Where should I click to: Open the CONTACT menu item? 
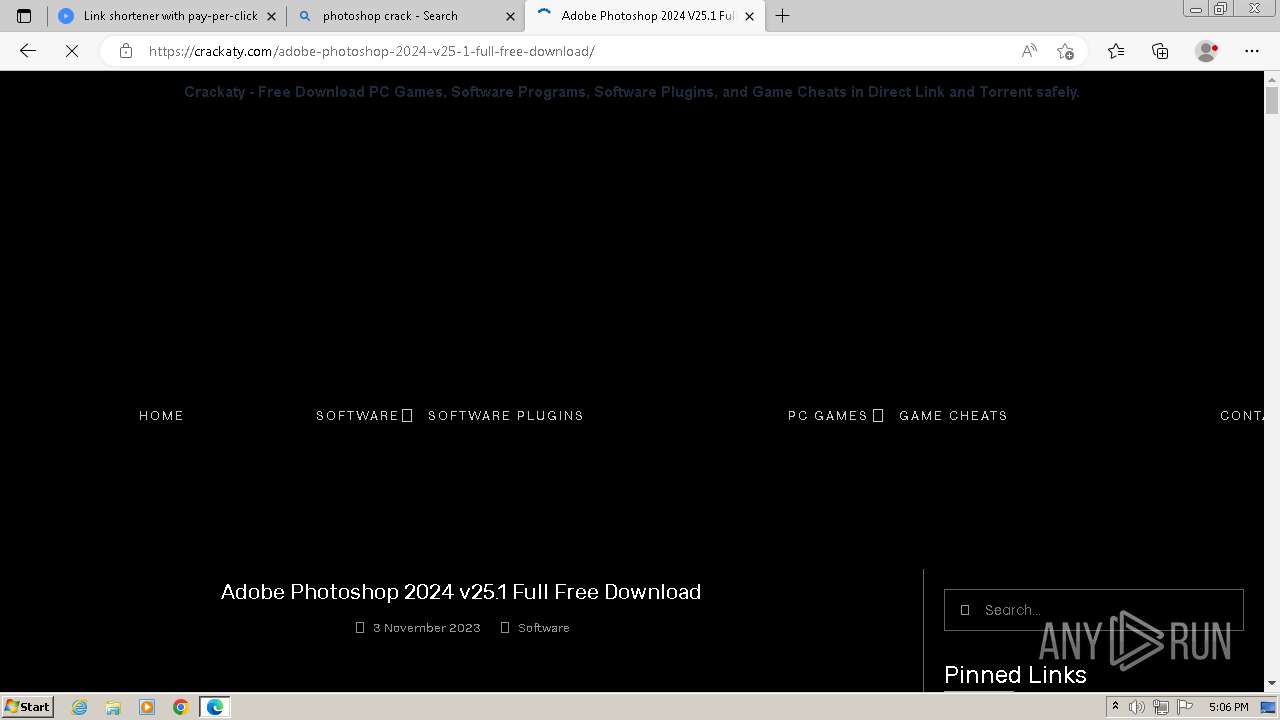1242,415
